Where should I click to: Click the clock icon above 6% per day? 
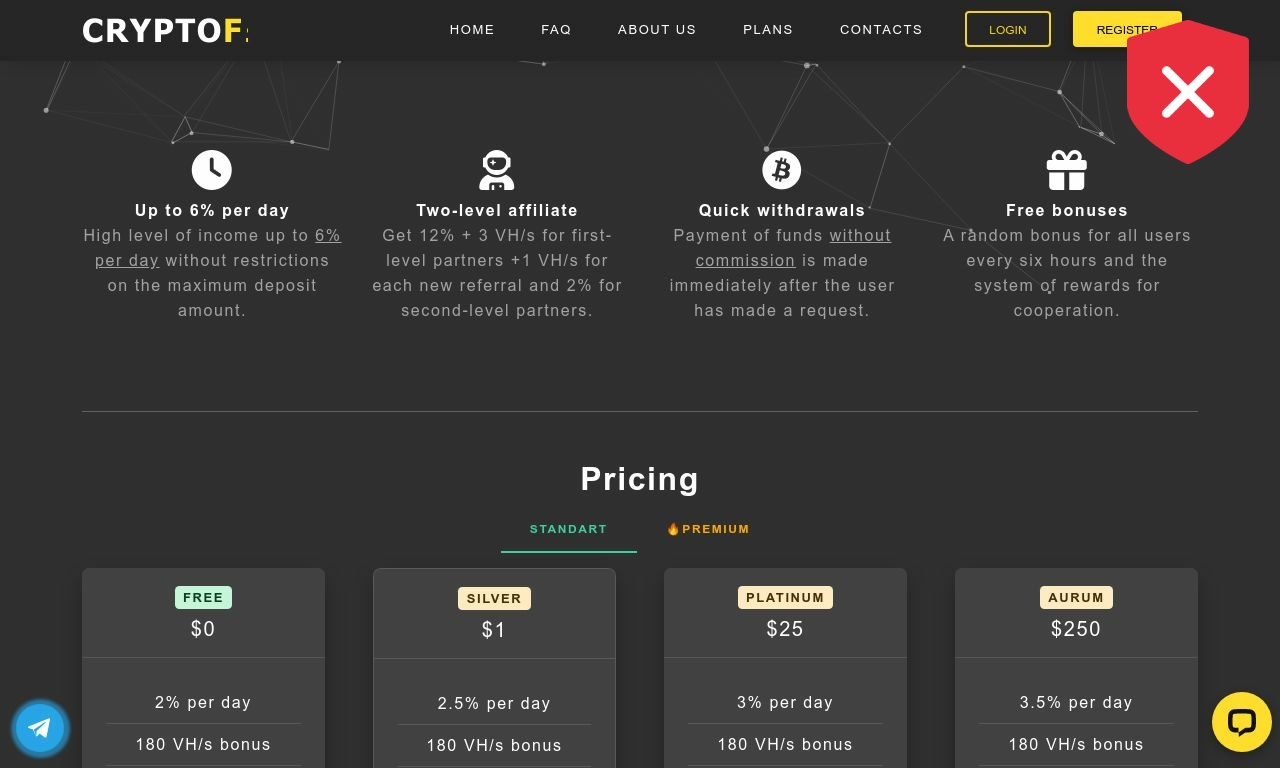[212, 170]
